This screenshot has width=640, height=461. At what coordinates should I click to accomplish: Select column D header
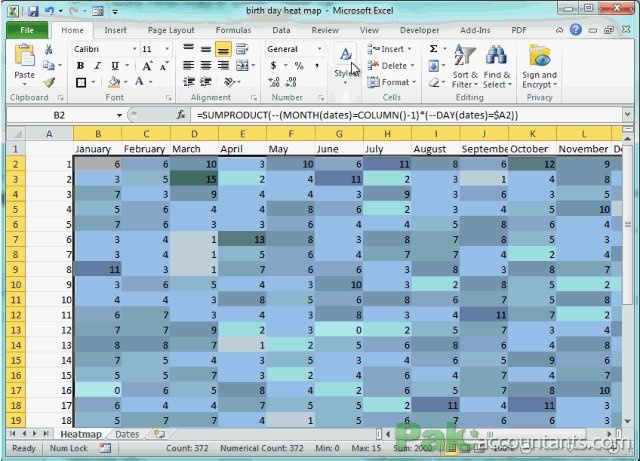click(x=194, y=134)
